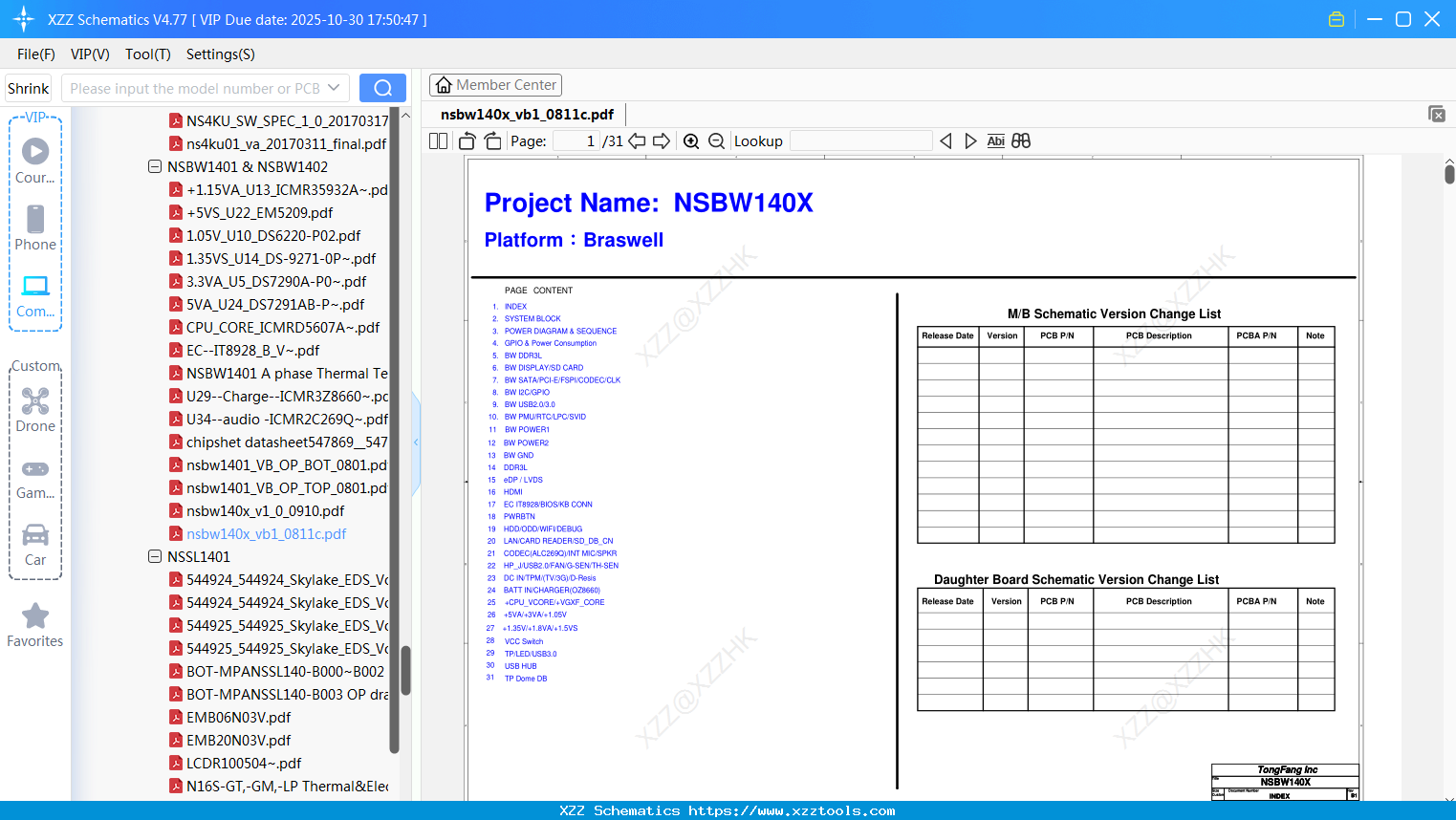The image size is (1456, 820).
Task: Open nsbw1401_VB_OP_TOP_0801 file
Action: coord(287,487)
